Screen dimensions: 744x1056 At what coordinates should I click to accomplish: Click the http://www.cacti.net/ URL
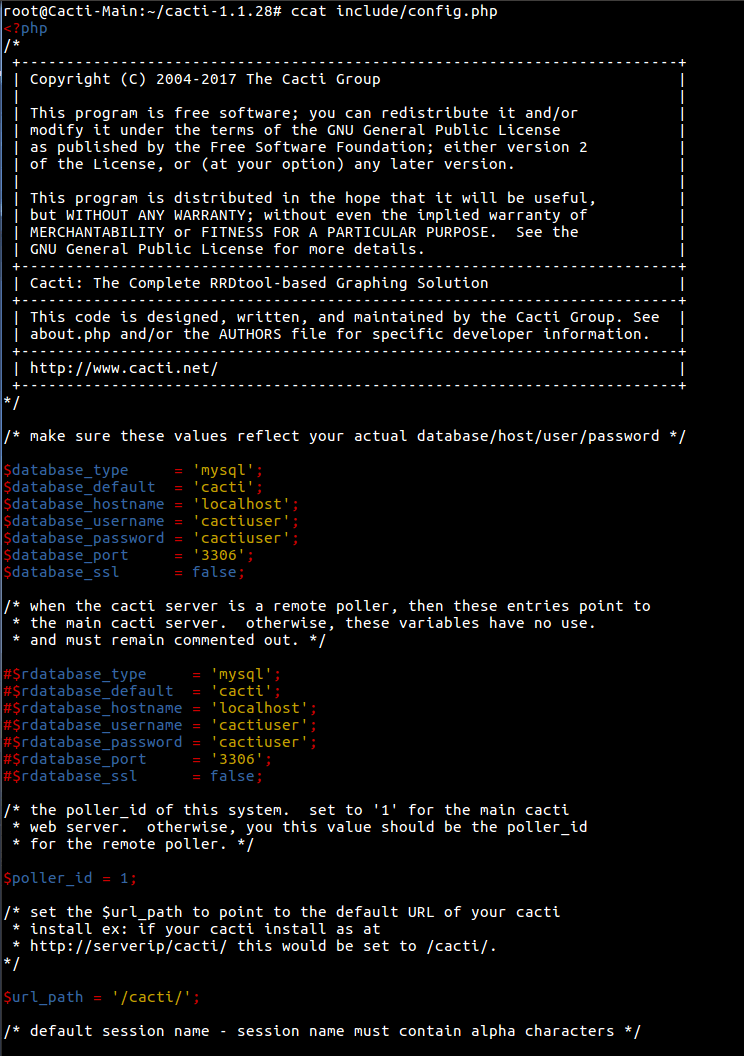coord(124,368)
